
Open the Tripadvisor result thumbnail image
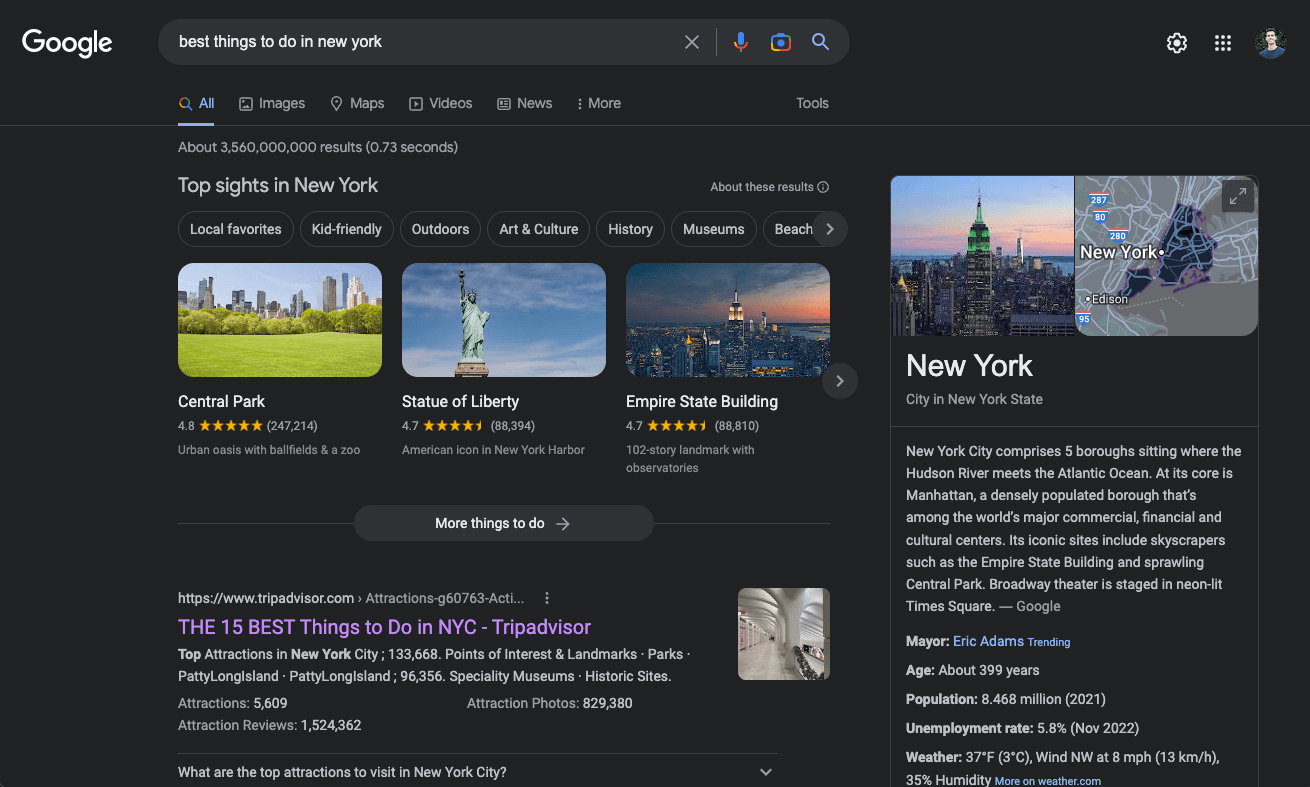(x=784, y=634)
